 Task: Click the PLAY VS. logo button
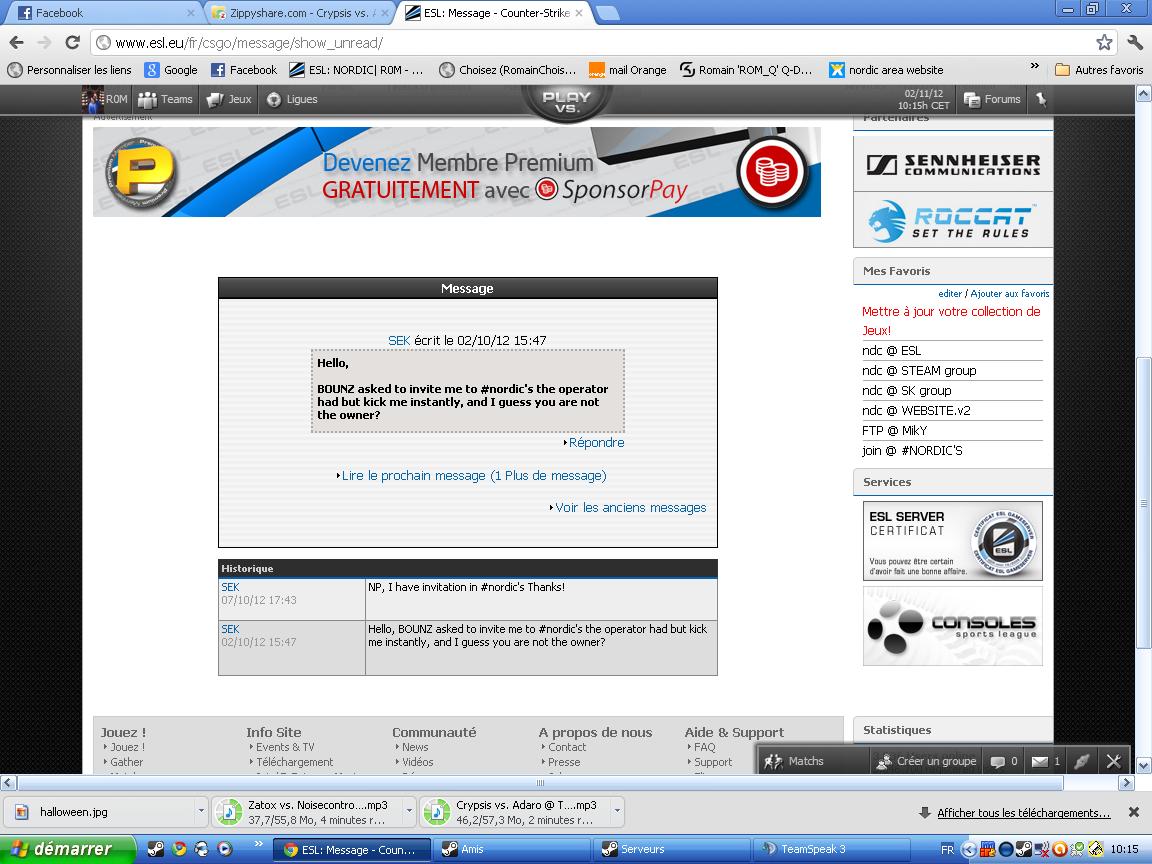click(x=567, y=102)
